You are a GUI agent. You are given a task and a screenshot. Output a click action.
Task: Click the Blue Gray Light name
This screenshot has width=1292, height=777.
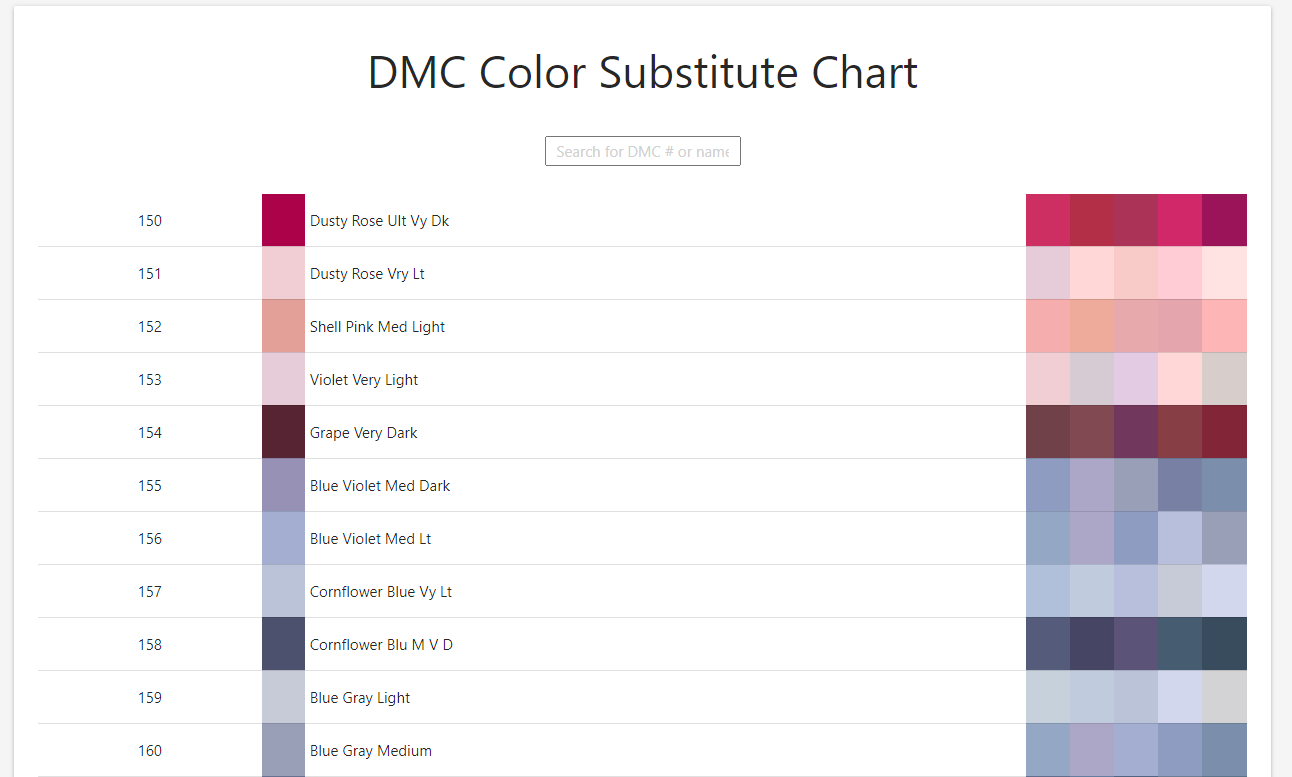click(360, 697)
